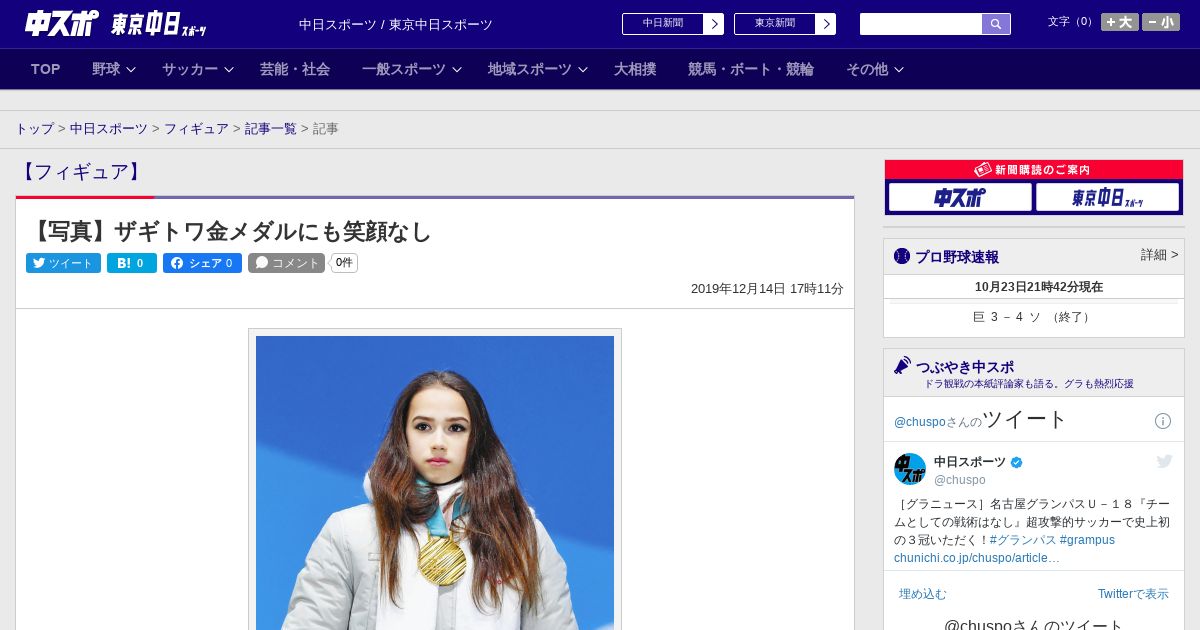The height and width of the screenshot is (630, 1200).
Task: Click the Chunichi Sports logo in header
Action: [62, 23]
